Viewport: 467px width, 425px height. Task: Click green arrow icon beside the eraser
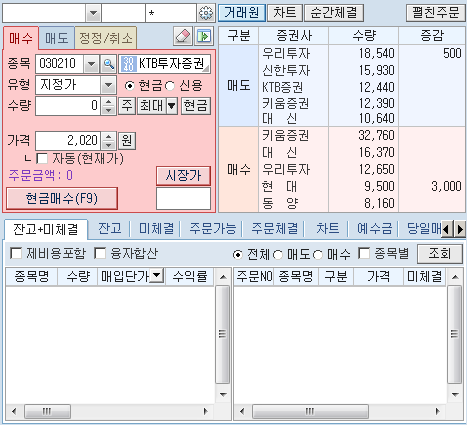[x=204, y=36]
